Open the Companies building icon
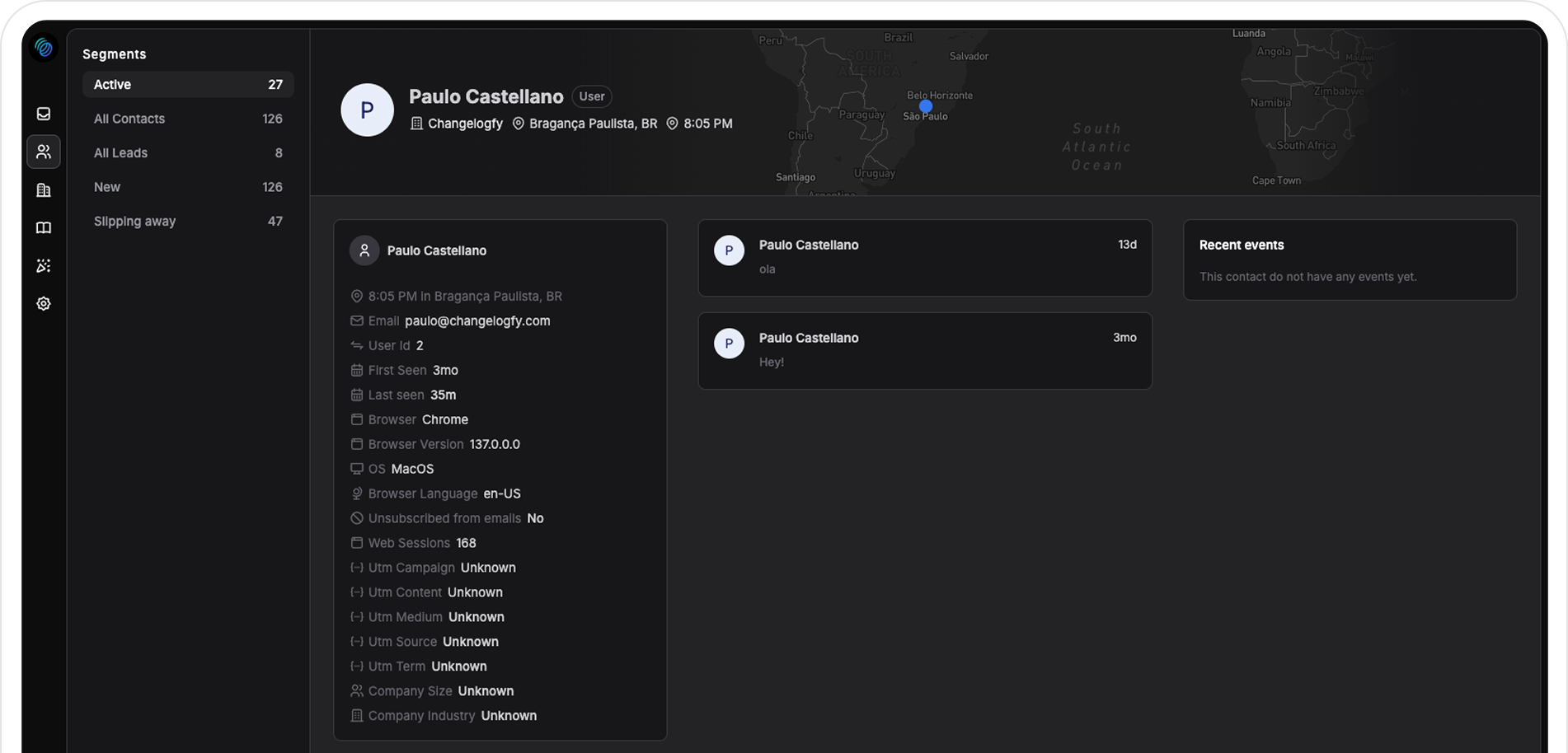The width and height of the screenshot is (1568, 753). 44,190
